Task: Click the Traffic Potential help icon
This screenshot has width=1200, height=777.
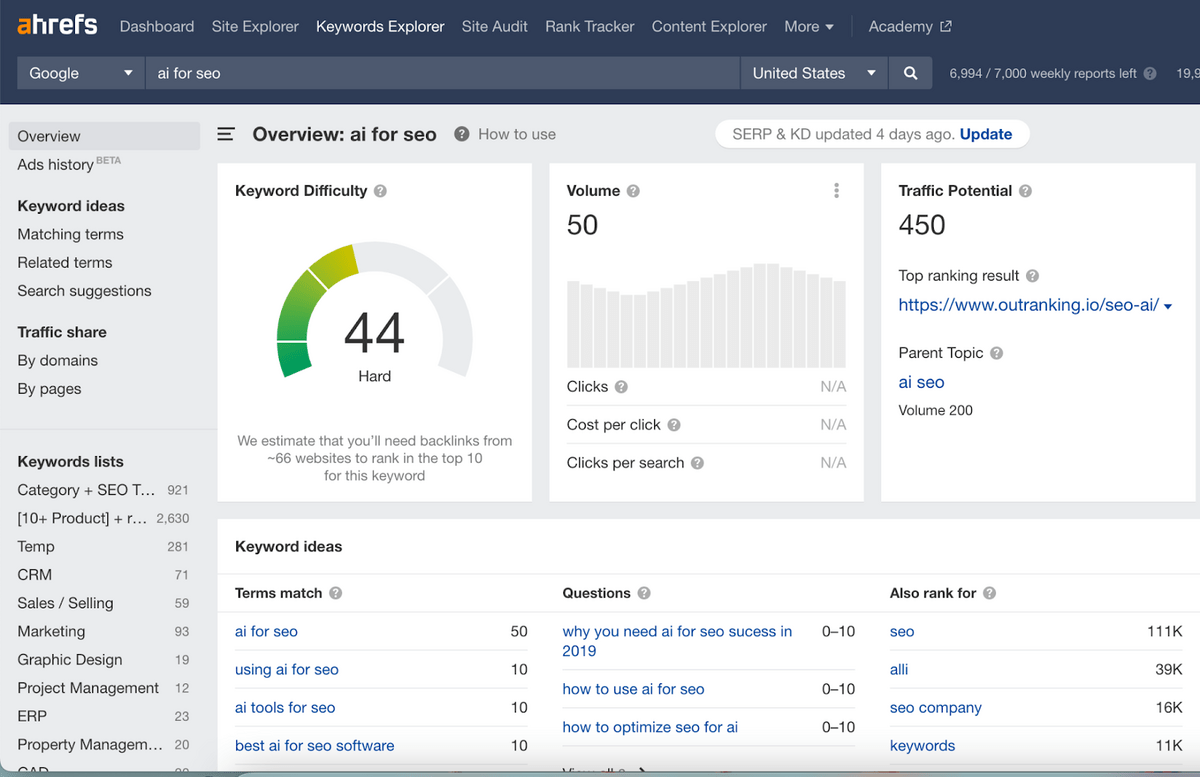Action: pyautogui.click(x=1026, y=191)
